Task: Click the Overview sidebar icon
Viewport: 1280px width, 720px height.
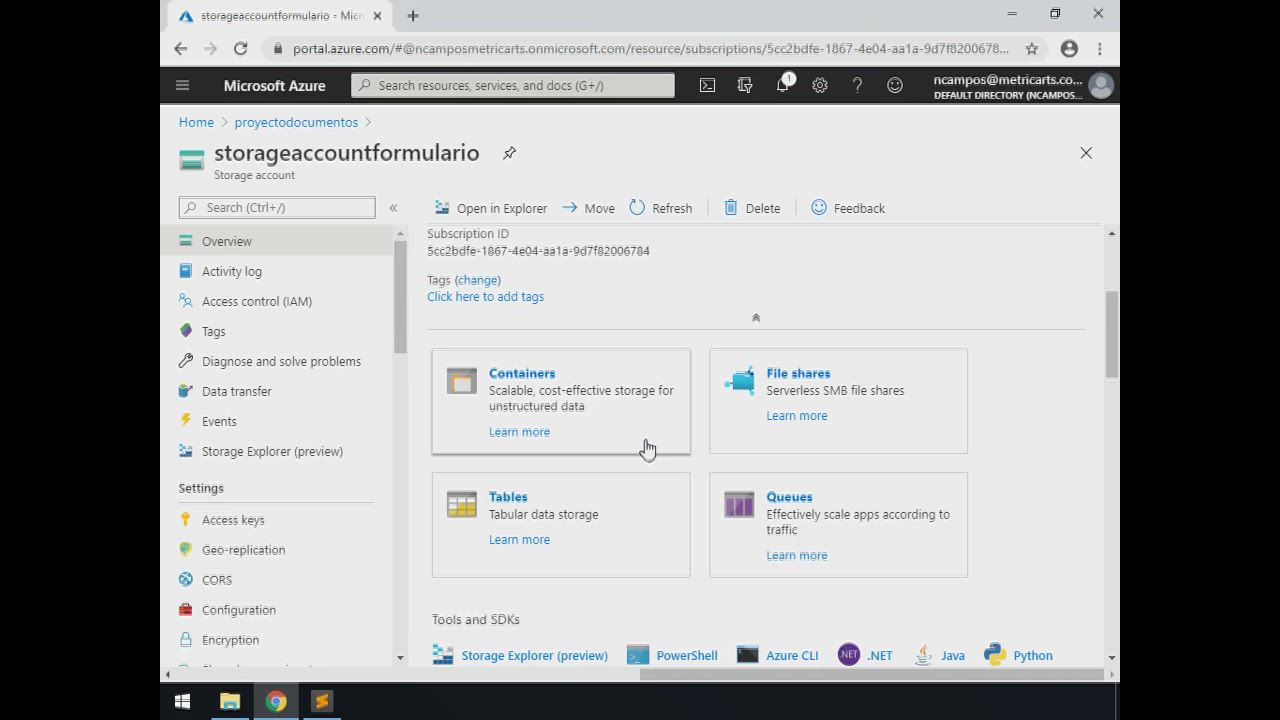Action: [185, 240]
